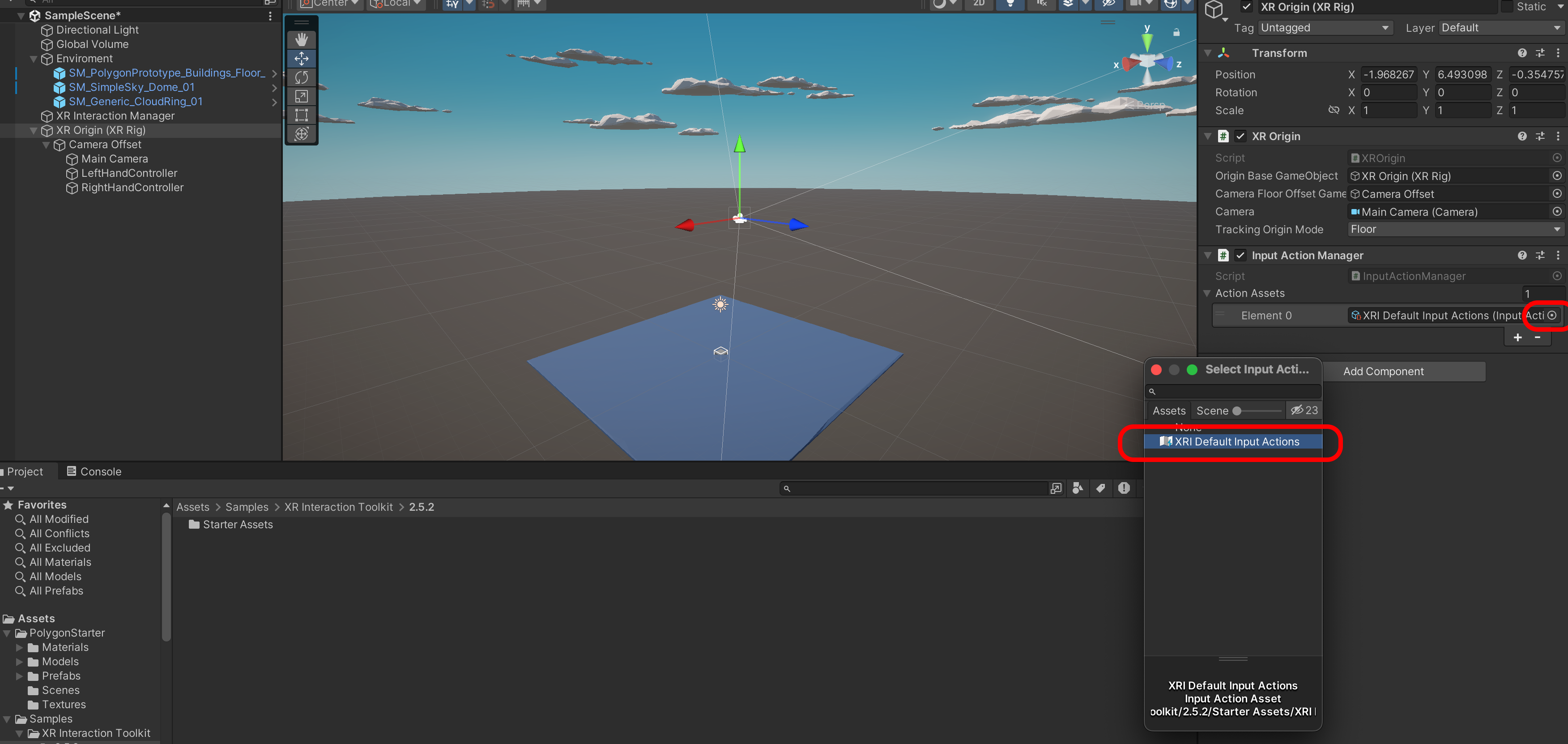Select the Hand view tool

pos(301,39)
